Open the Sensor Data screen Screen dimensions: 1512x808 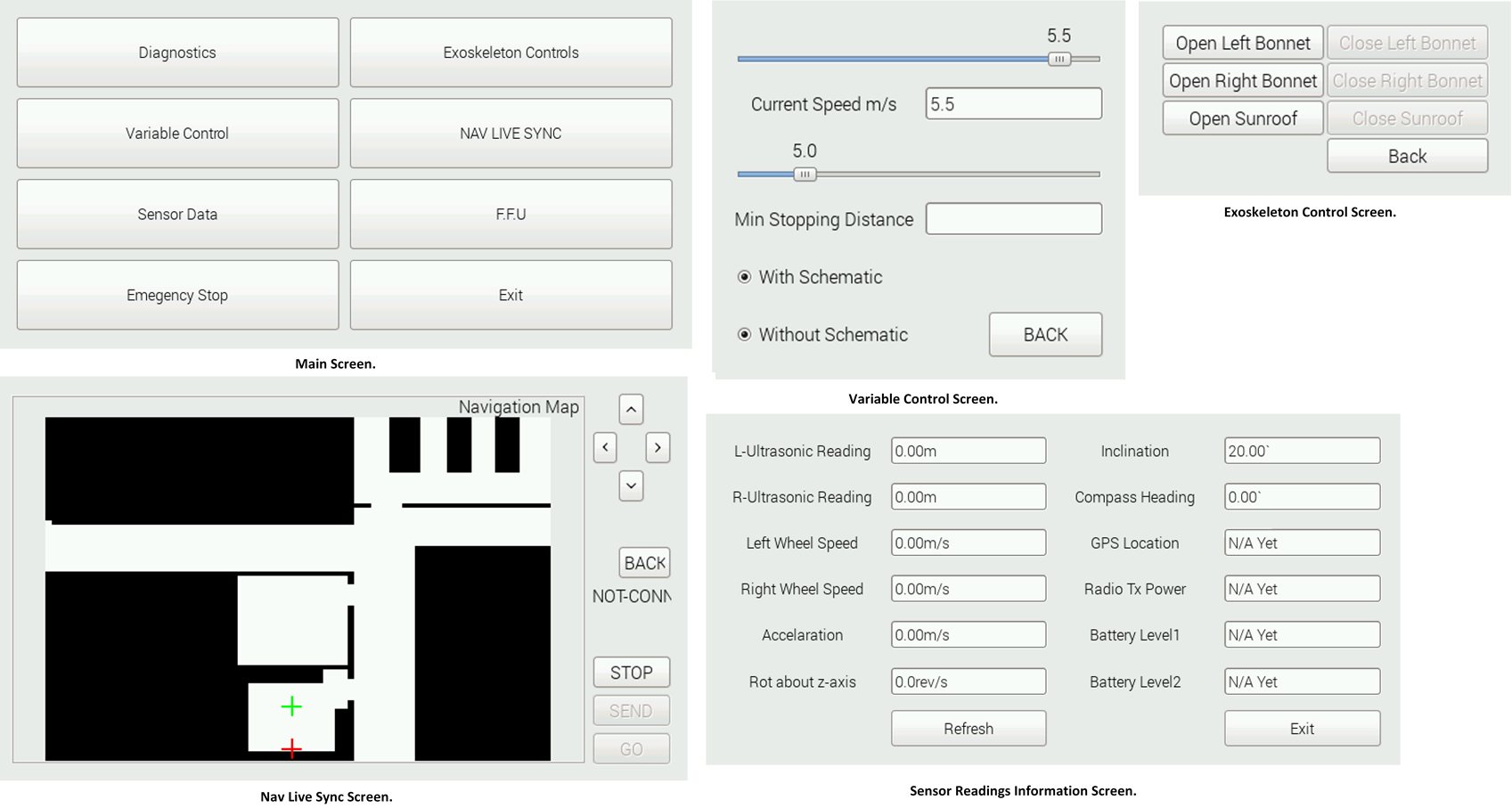click(177, 215)
